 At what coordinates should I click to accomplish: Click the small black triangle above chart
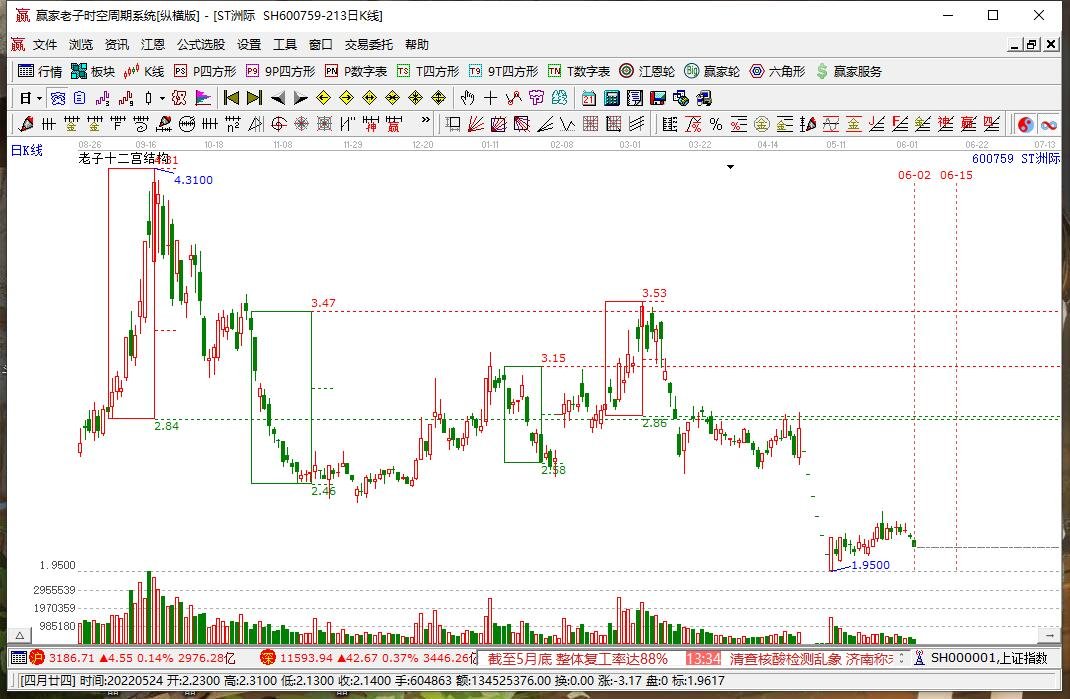730,167
